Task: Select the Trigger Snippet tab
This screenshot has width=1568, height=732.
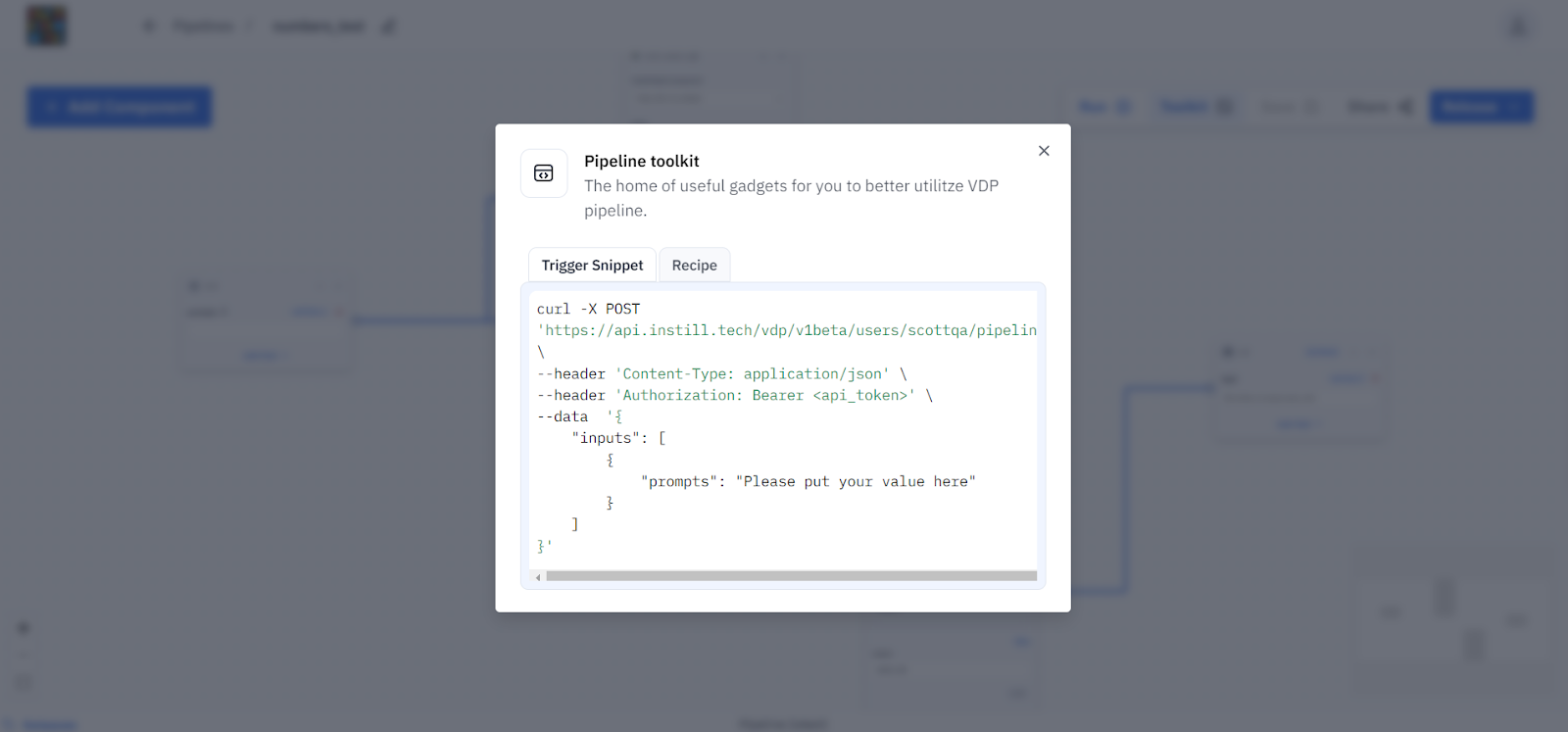Action: (592, 266)
